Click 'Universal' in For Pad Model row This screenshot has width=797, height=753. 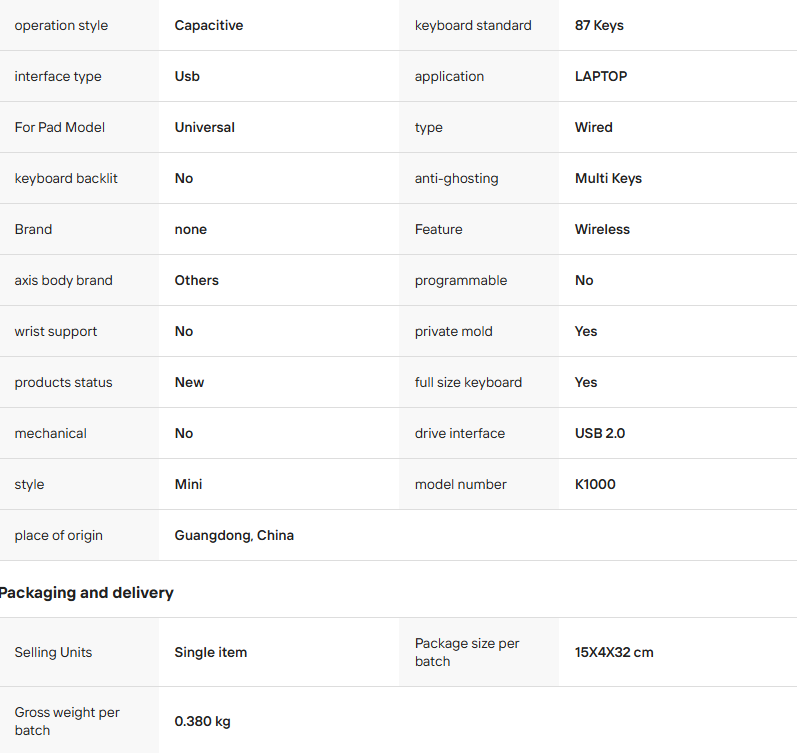[204, 127]
